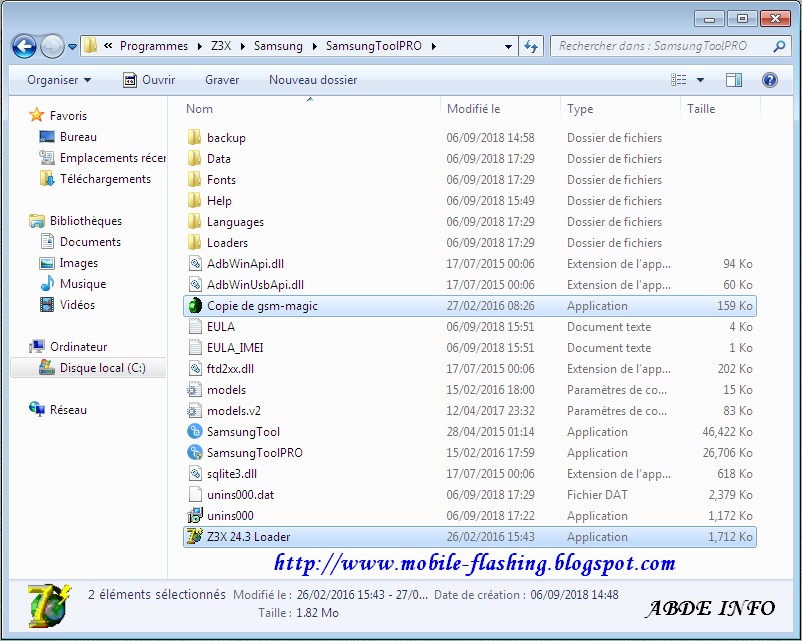
Task: Select ftd2xx.dll file icon
Action: [x=195, y=368]
